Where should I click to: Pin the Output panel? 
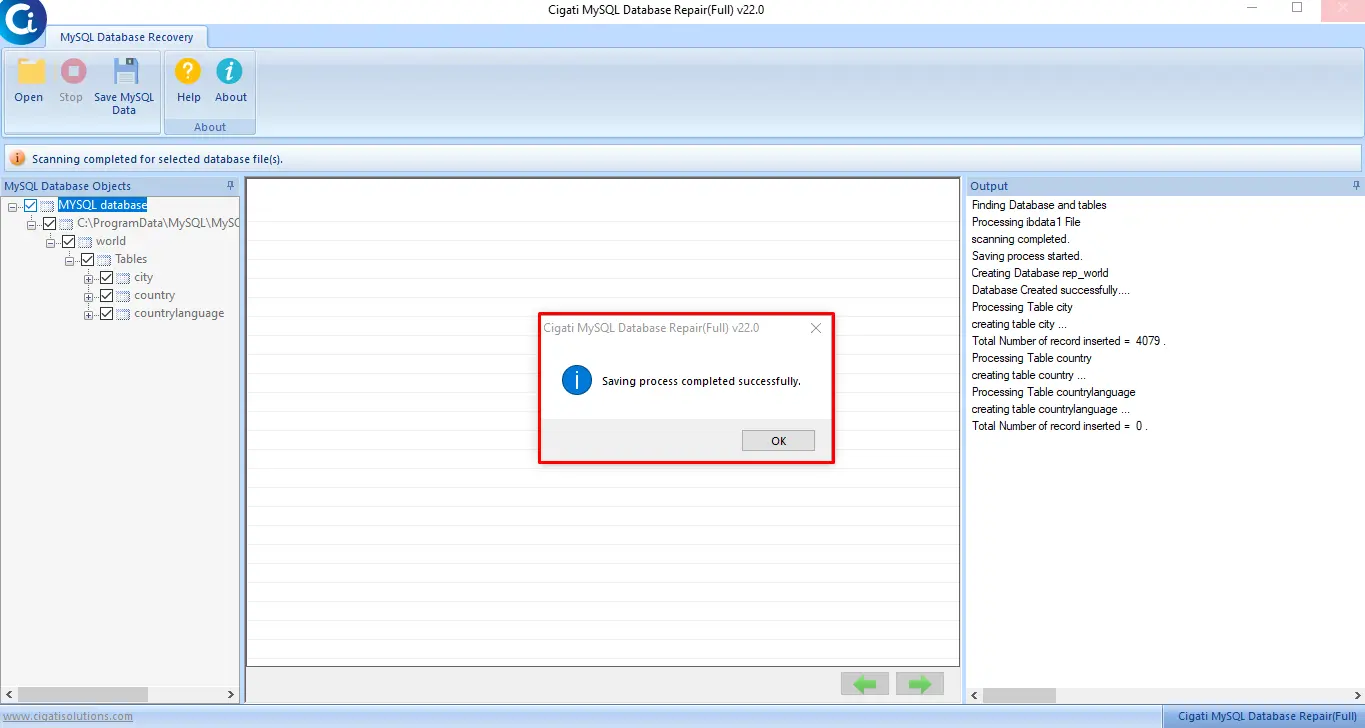click(x=1357, y=185)
